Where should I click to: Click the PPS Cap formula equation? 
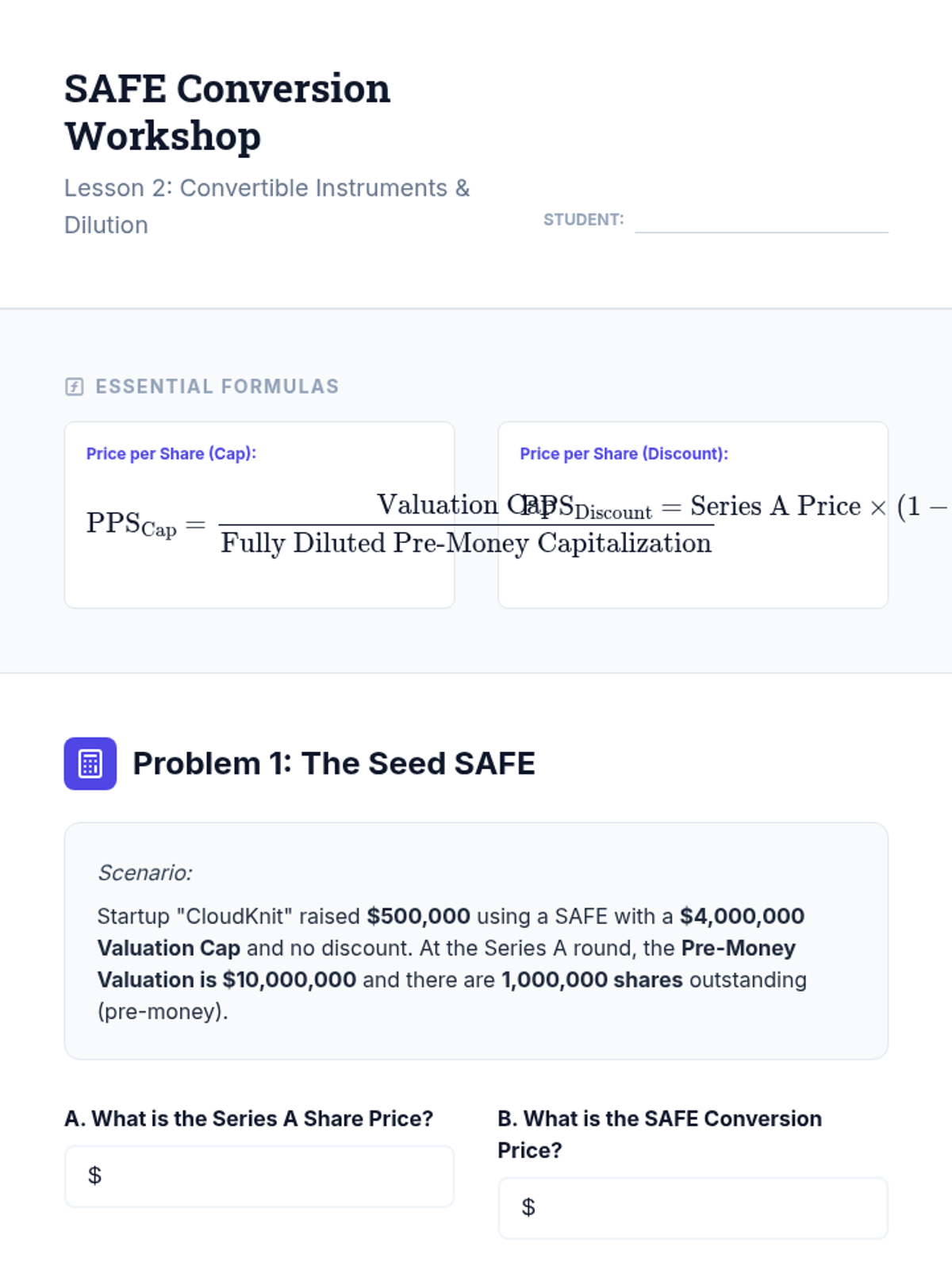tap(317, 525)
